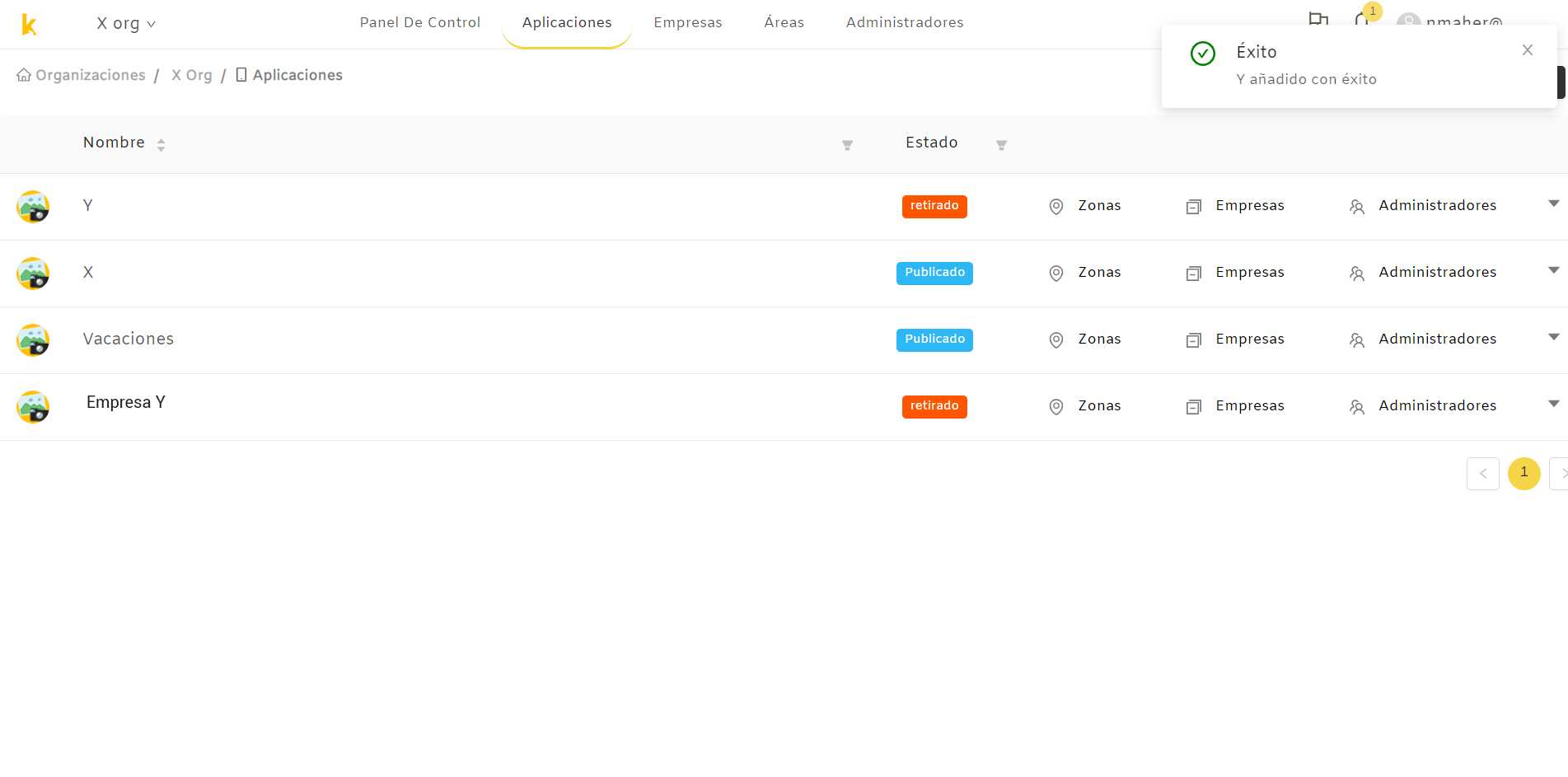This screenshot has width=1568, height=777.
Task: Click Administradores people icon in X row
Action: pyautogui.click(x=1357, y=274)
